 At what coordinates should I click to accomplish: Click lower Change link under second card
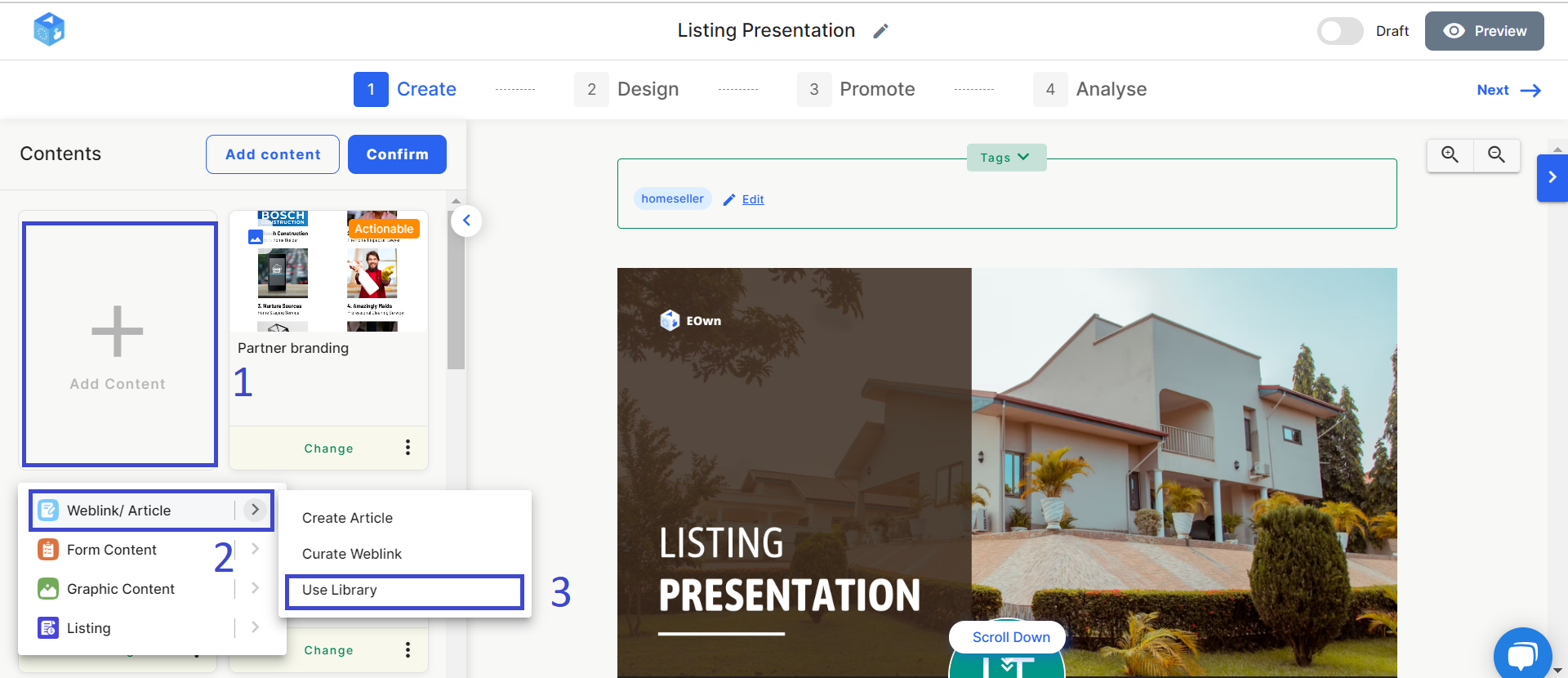pyautogui.click(x=328, y=650)
